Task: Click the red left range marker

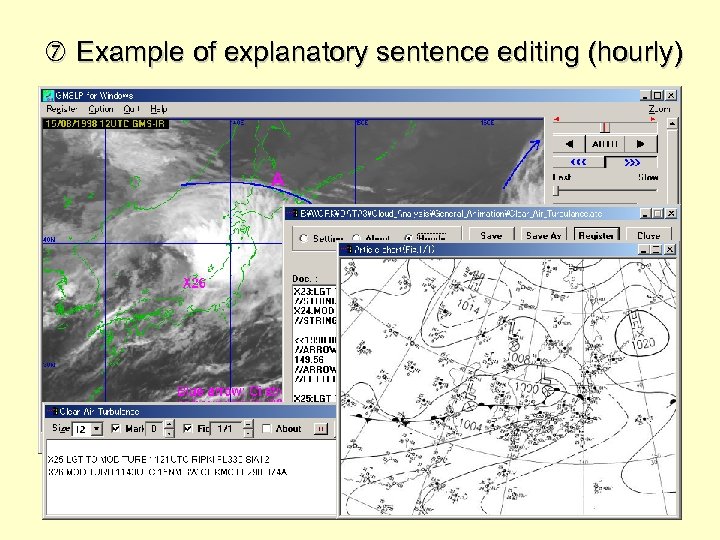Action: pos(556,119)
